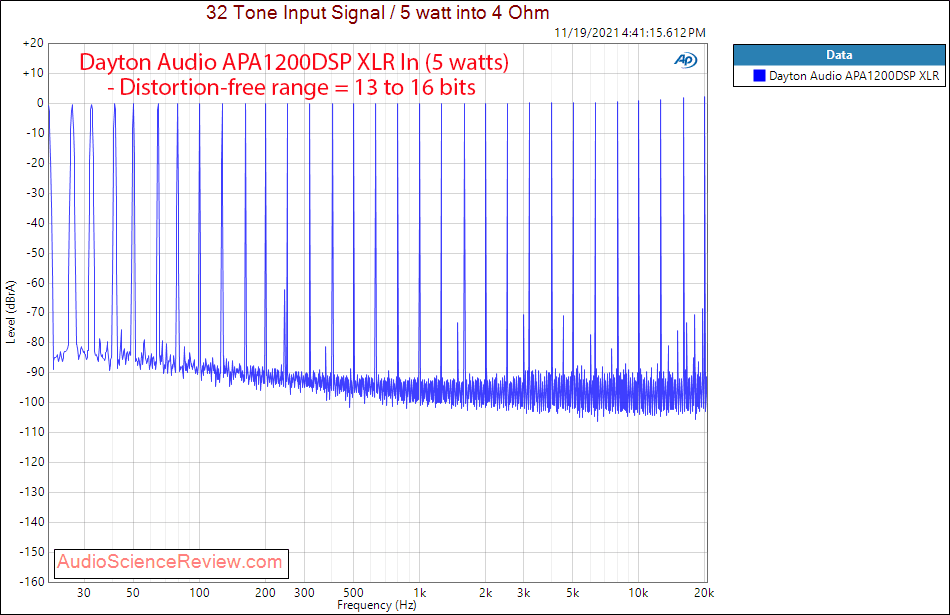Viewport: 950px width, 615px height.
Task: Click the '-100' y-axis tick label
Action: coord(32,402)
